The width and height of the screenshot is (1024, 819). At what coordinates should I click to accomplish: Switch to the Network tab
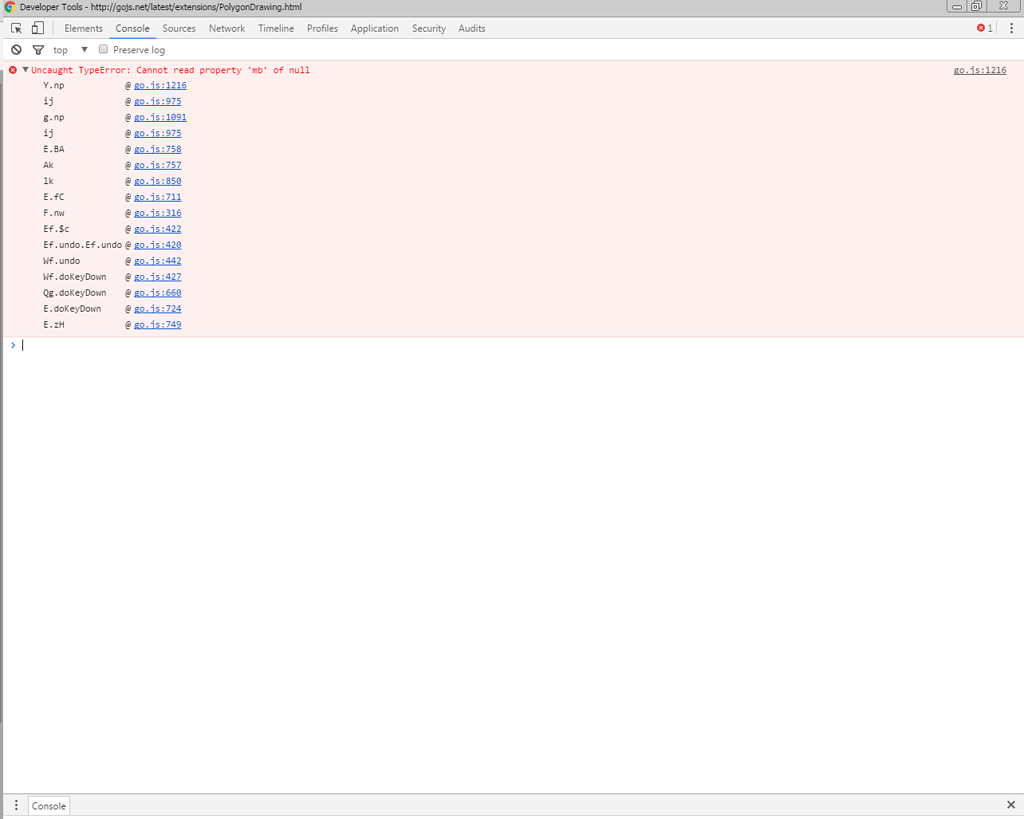(226, 28)
